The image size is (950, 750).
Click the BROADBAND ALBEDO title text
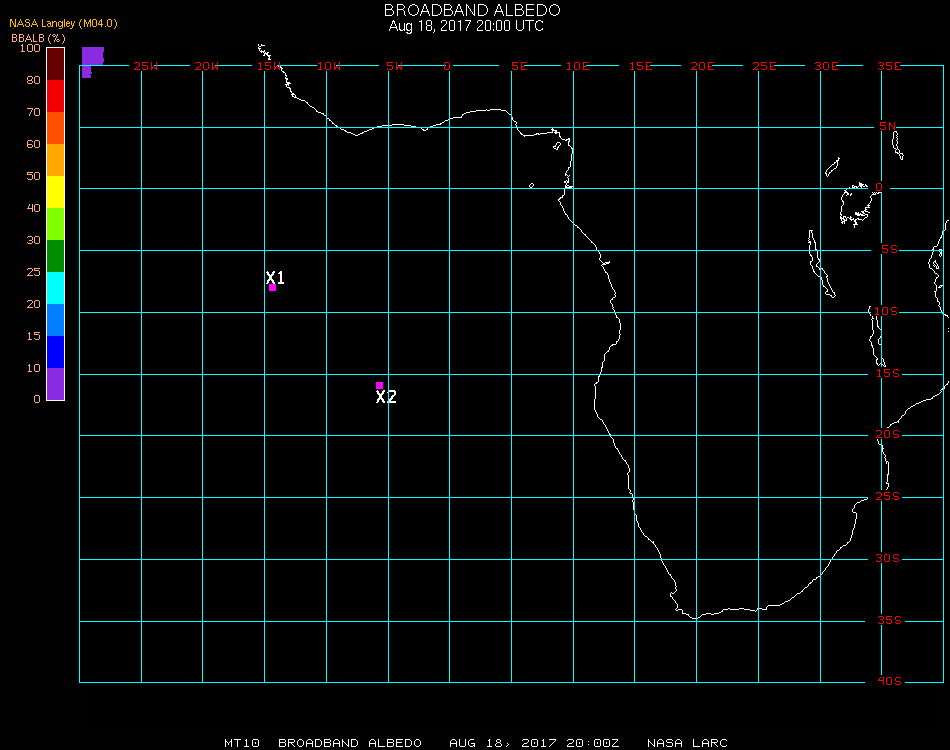coord(472,10)
